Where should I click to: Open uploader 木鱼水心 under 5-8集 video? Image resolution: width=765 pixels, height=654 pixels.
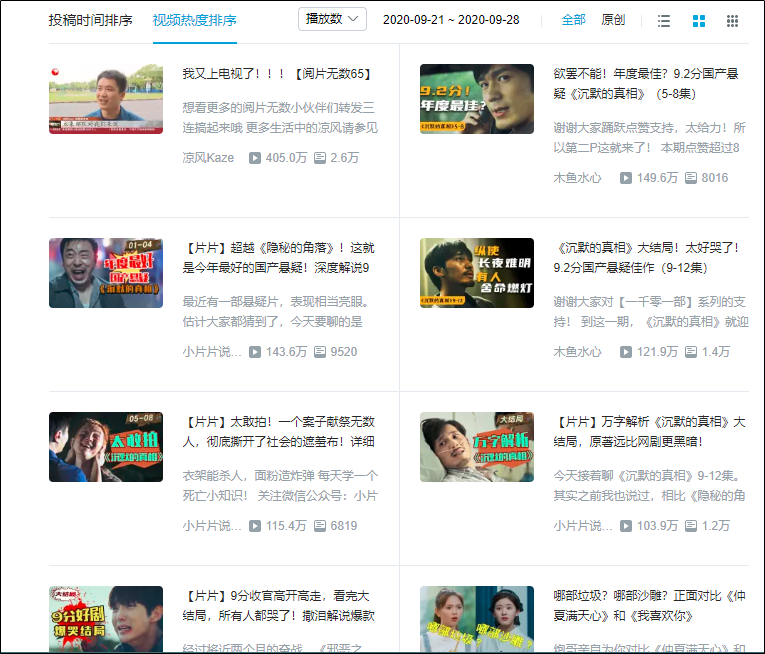pyautogui.click(x=577, y=178)
